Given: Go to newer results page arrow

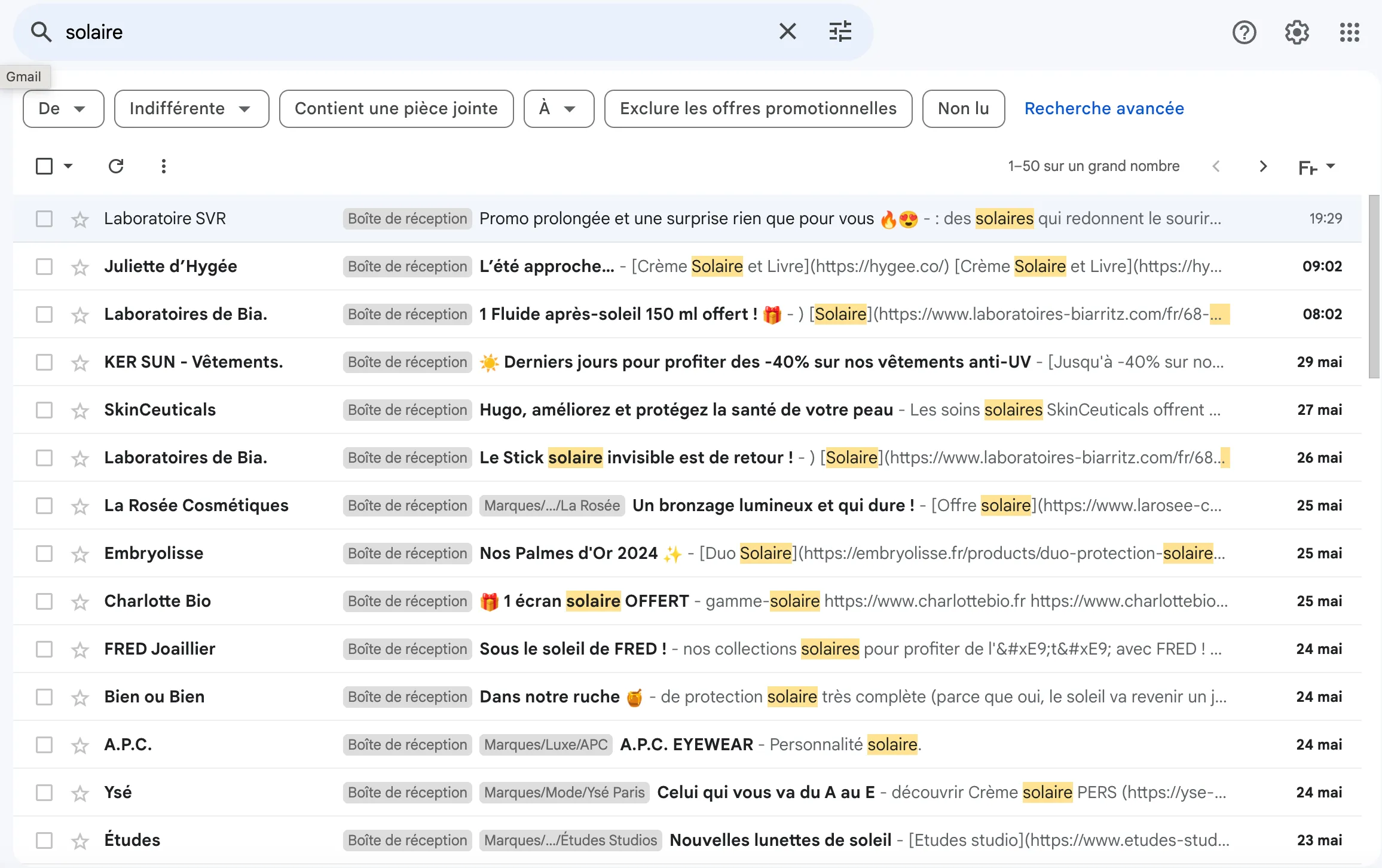Looking at the screenshot, I should [1216, 166].
